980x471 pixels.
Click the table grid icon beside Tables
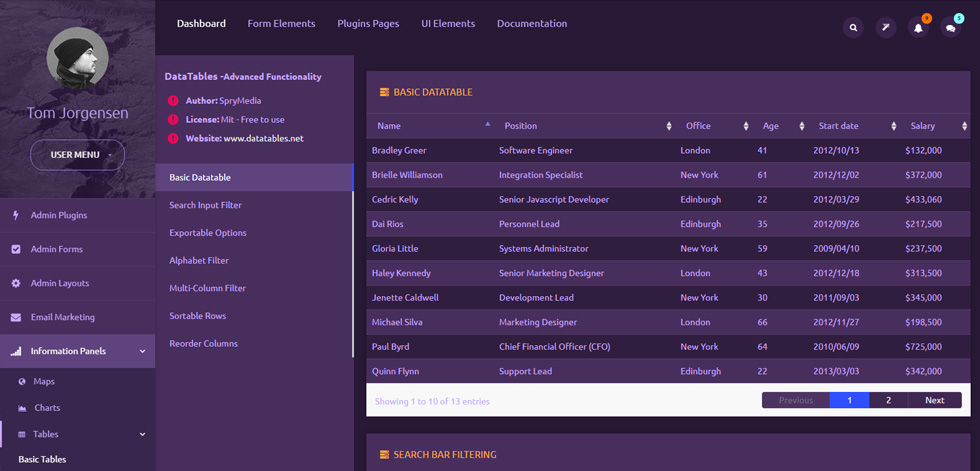point(22,434)
